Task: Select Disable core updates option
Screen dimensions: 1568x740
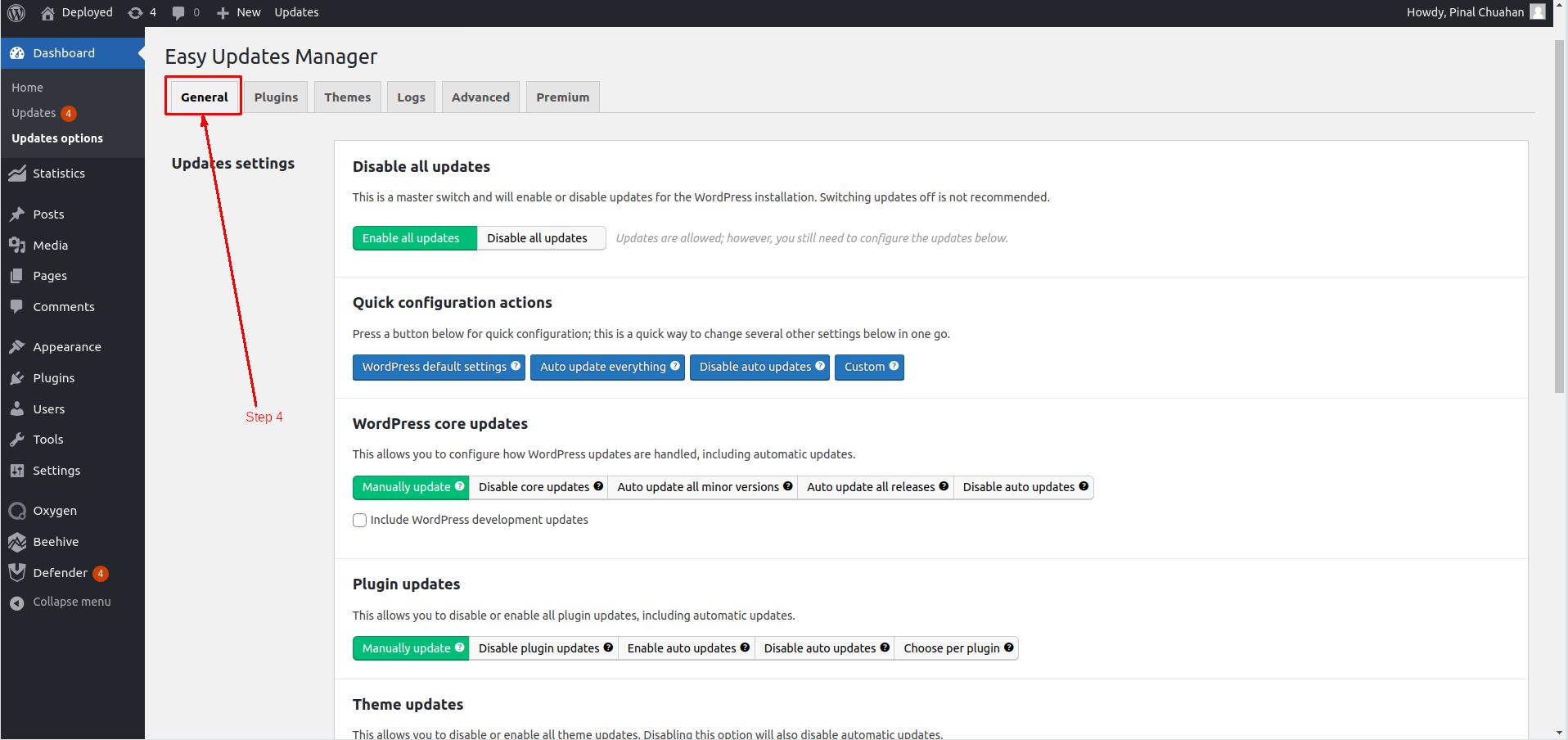Action: [x=538, y=487]
